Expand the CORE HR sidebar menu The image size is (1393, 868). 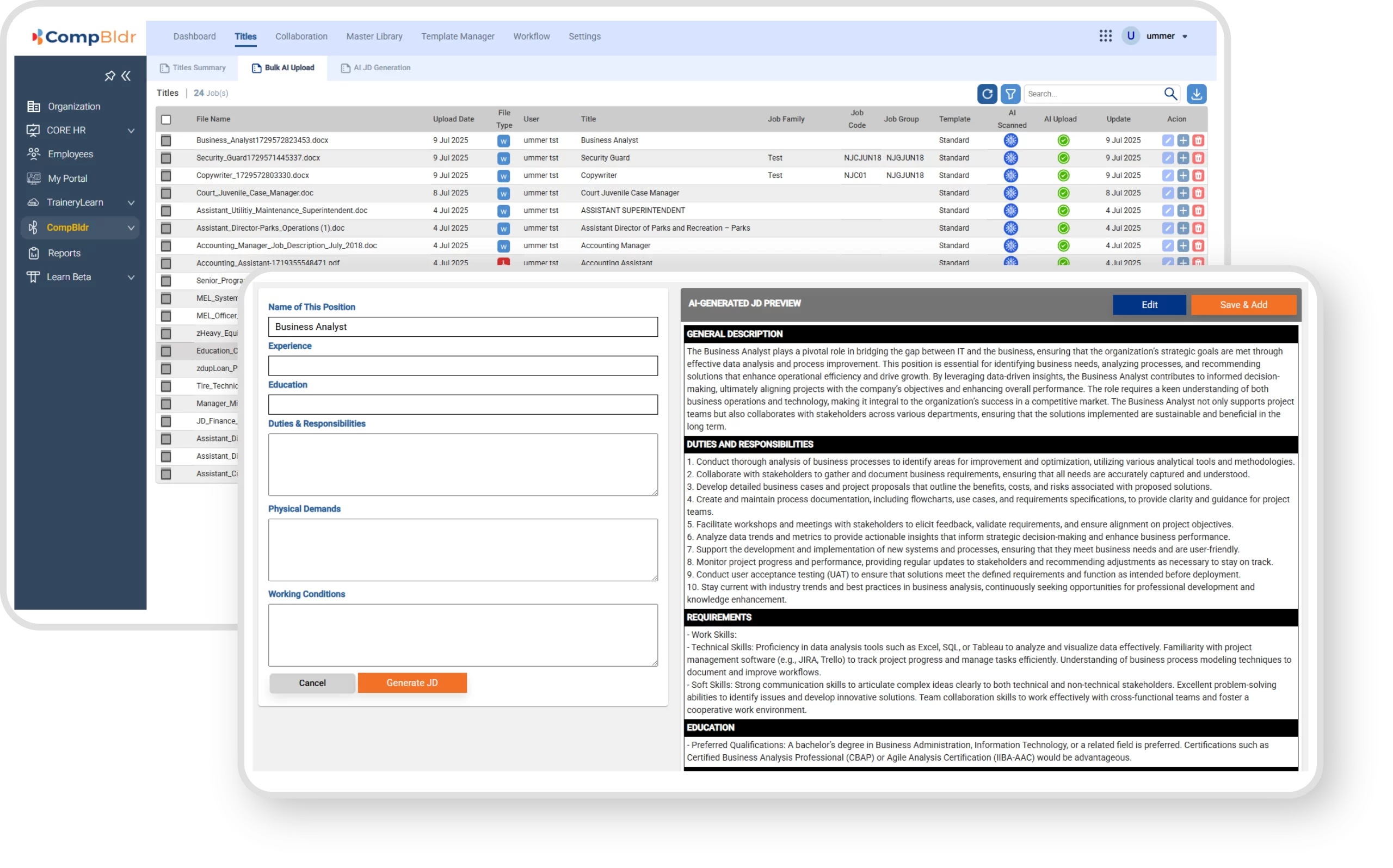tap(131, 130)
